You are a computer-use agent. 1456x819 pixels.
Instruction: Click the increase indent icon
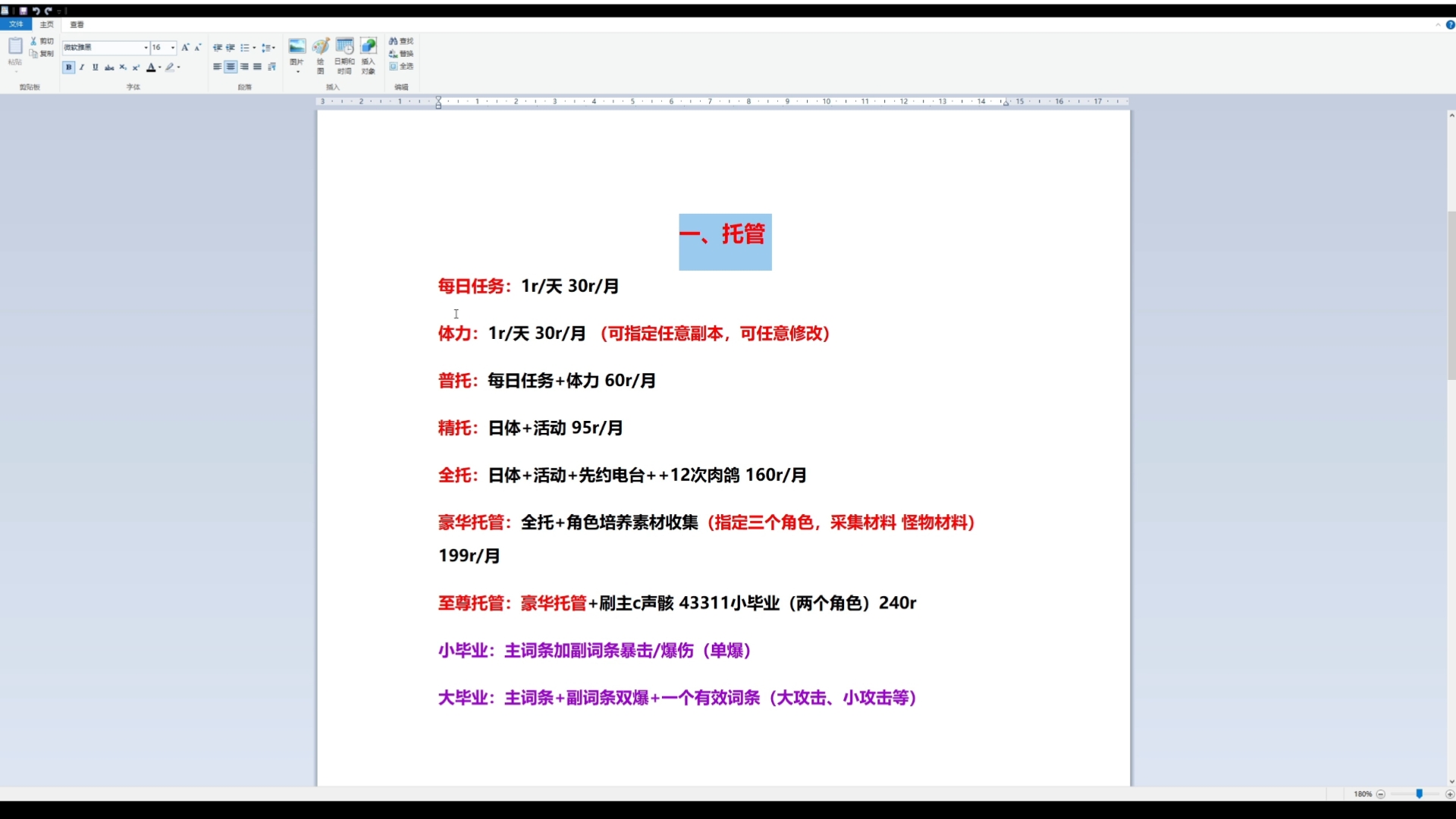click(231, 47)
